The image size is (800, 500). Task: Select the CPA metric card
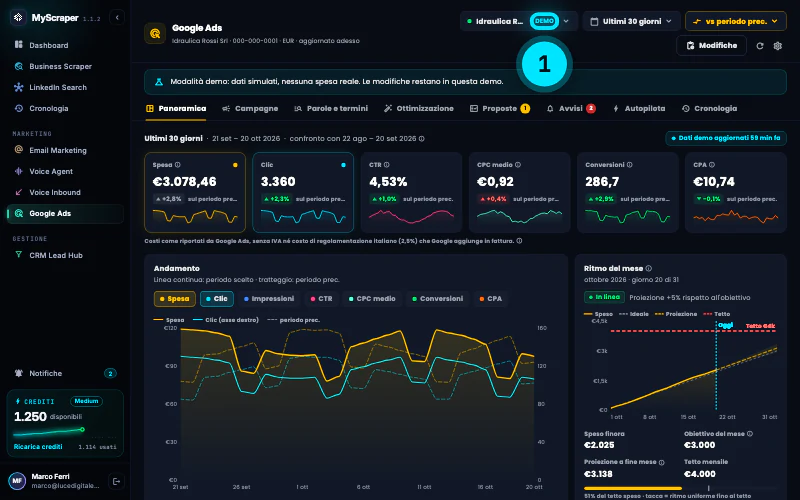tap(736, 192)
